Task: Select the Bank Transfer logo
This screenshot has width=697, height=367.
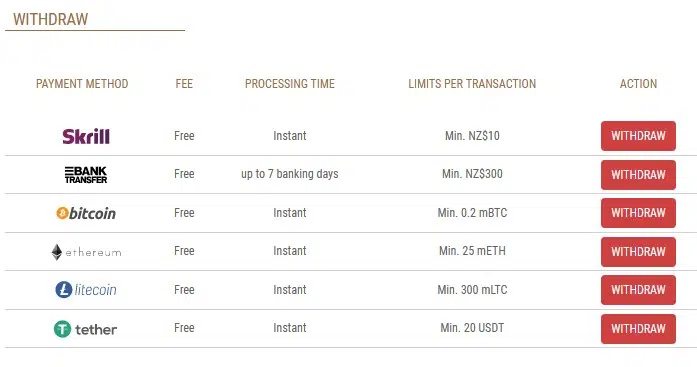Action: 86,175
